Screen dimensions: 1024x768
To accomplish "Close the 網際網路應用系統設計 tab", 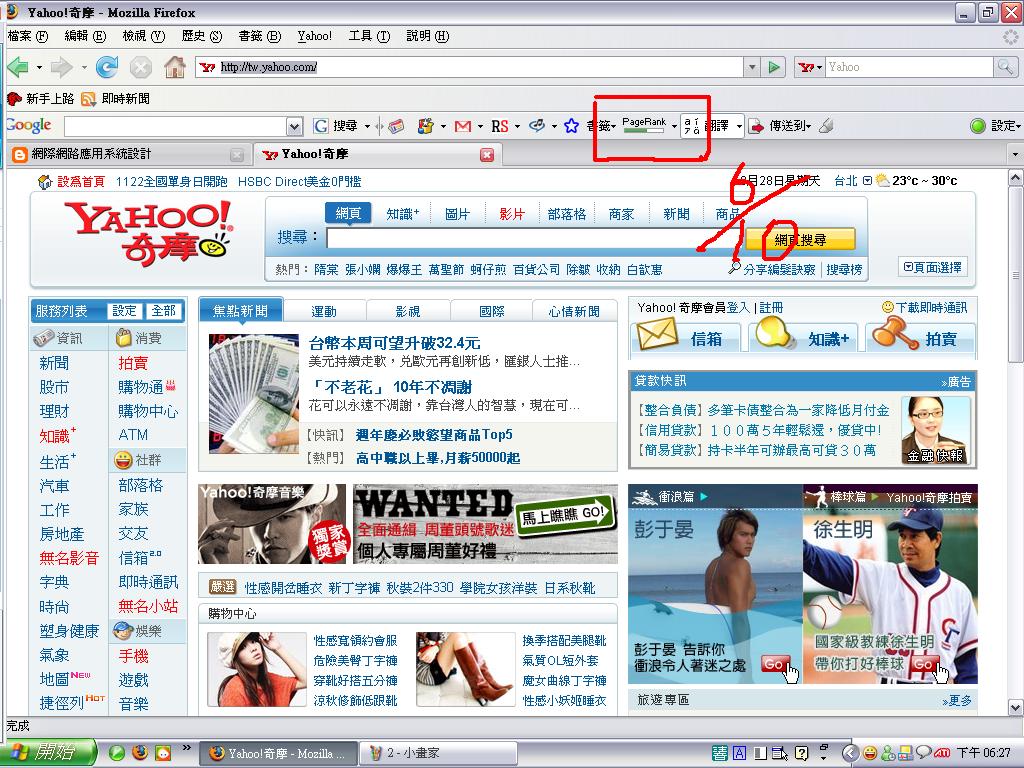I will [x=237, y=155].
